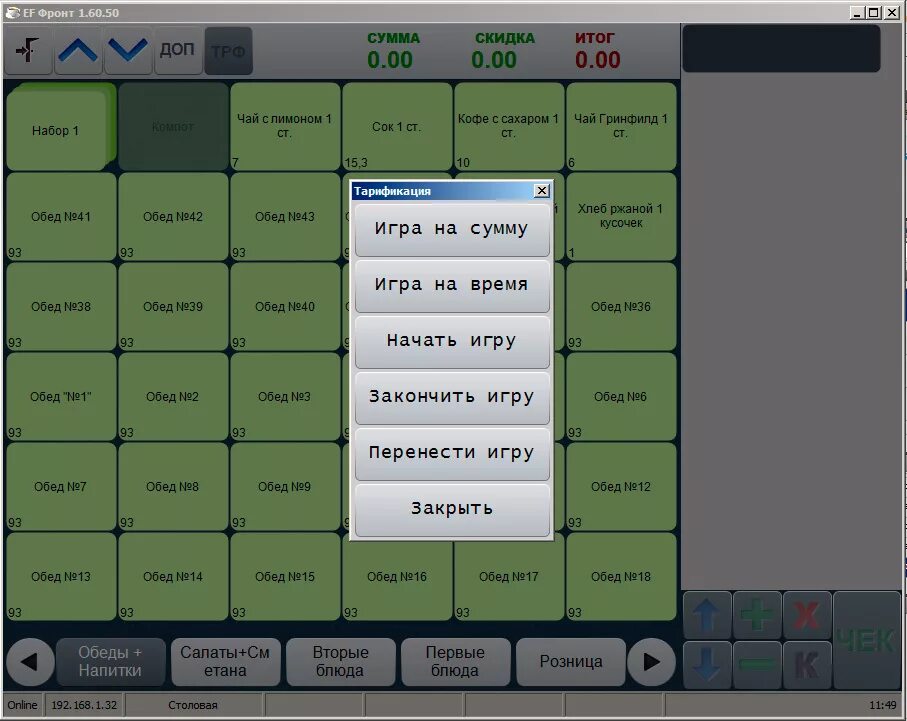Select the Обед №17 tile
907x721 pixels.
(508, 576)
